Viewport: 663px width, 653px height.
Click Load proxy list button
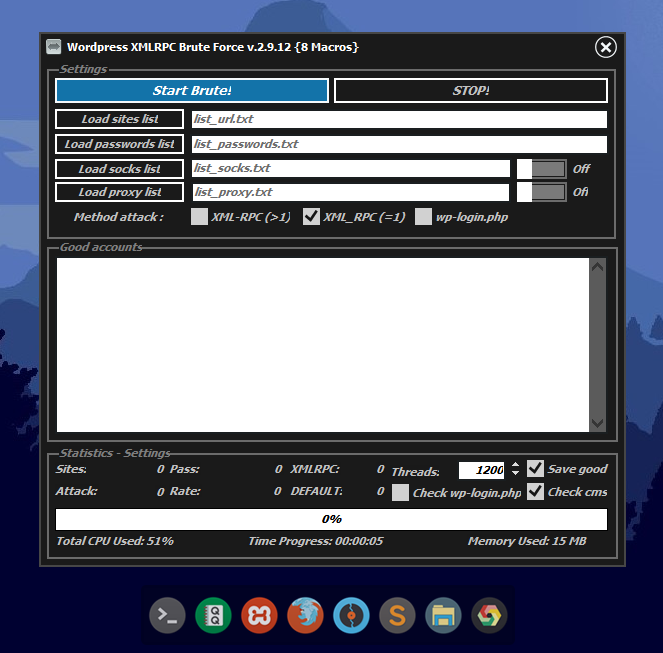coord(120,192)
